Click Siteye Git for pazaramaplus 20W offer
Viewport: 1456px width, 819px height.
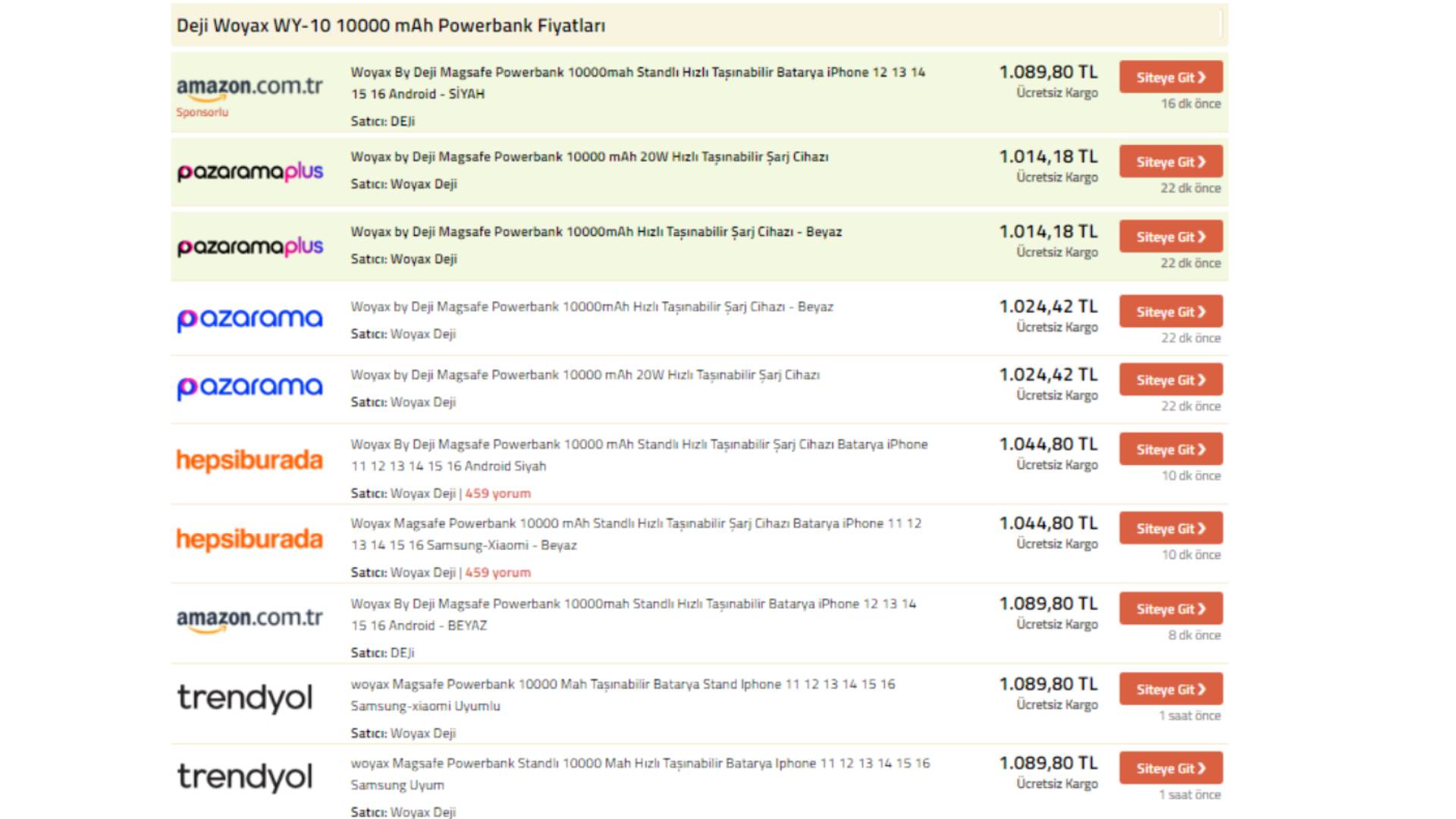(1171, 162)
